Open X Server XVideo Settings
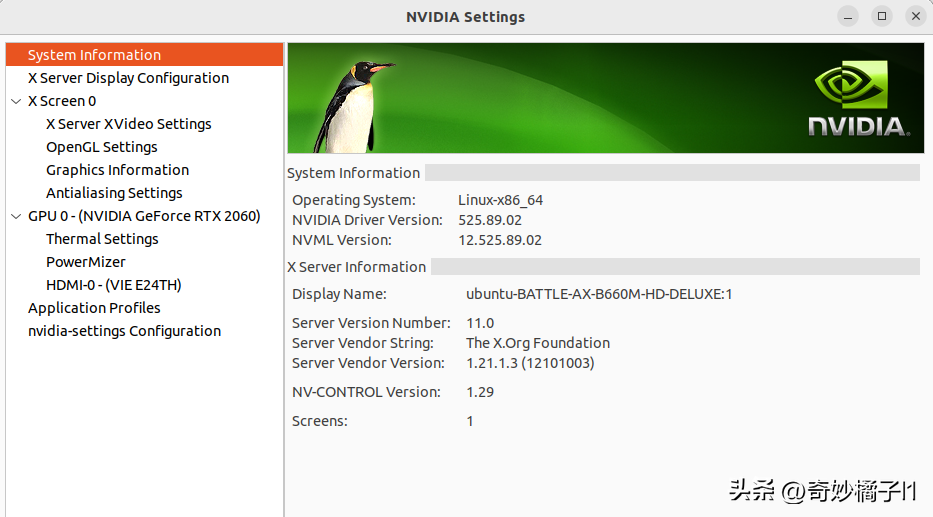Image resolution: width=933 pixels, height=517 pixels. point(129,124)
